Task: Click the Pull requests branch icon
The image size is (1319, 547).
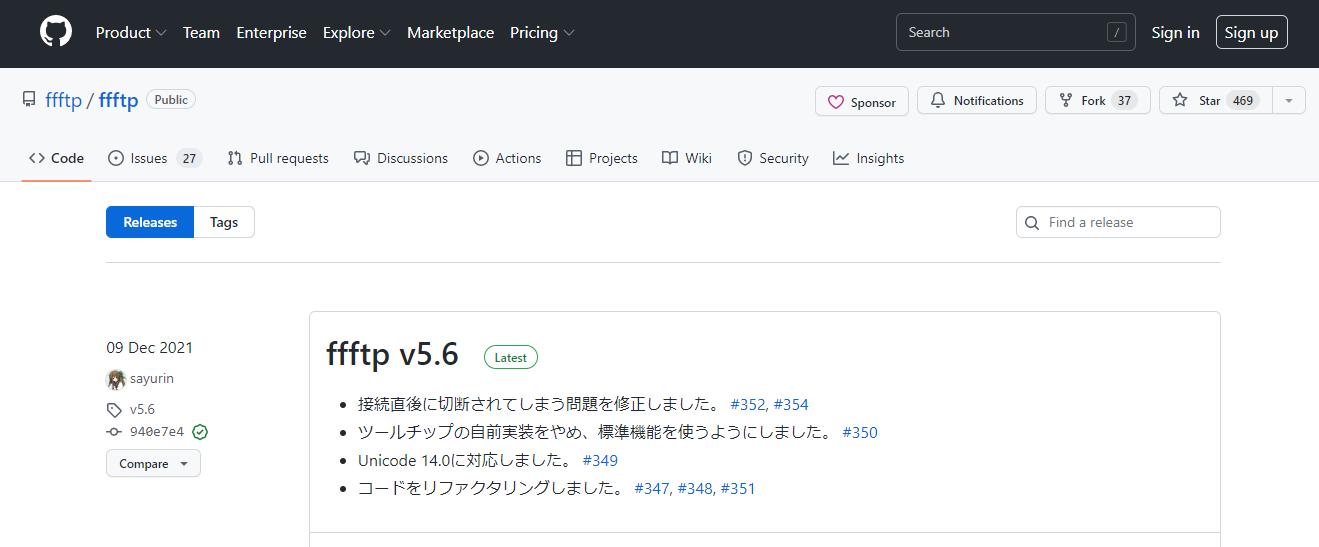Action: coord(235,158)
